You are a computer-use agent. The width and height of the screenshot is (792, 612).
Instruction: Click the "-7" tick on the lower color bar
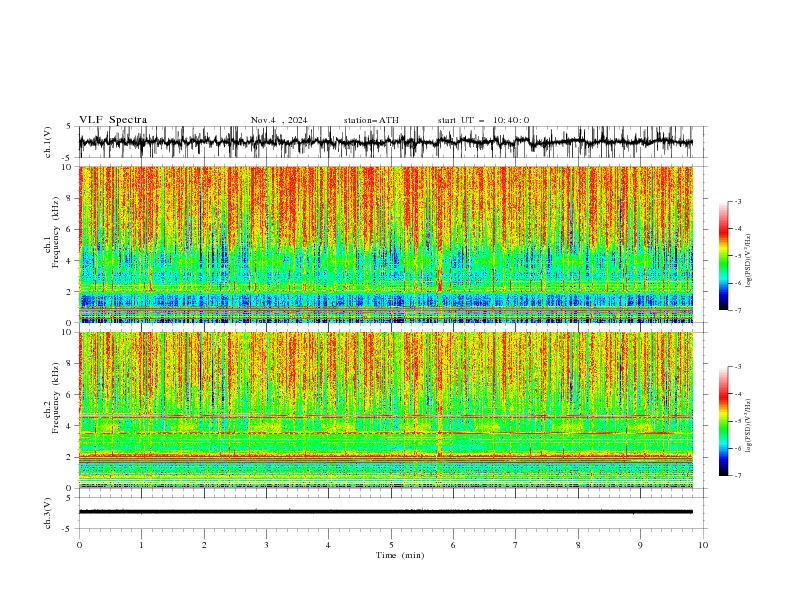737,476
